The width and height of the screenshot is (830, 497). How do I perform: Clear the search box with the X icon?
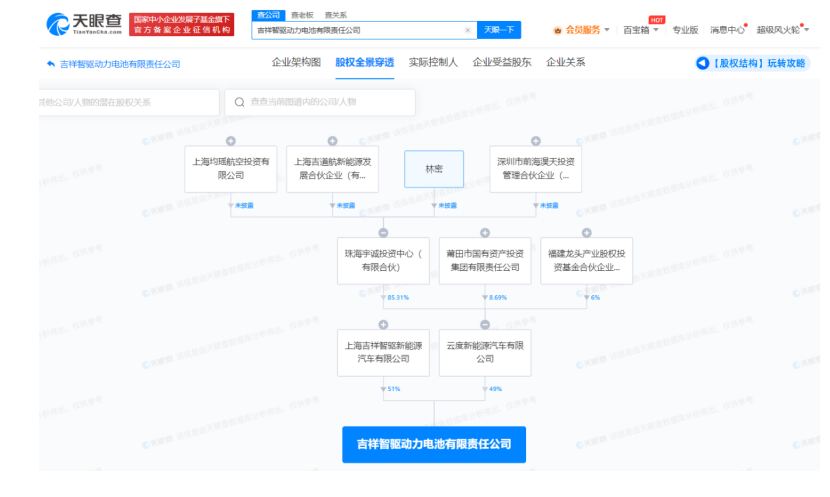467,30
